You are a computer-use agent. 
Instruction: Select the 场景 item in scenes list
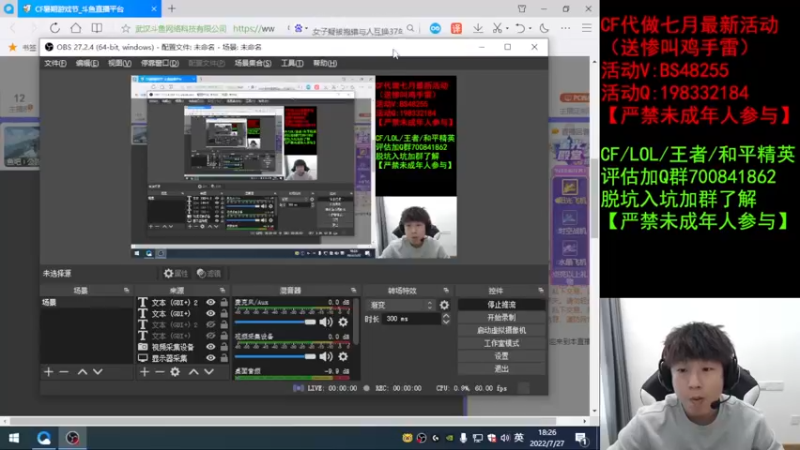click(87, 303)
